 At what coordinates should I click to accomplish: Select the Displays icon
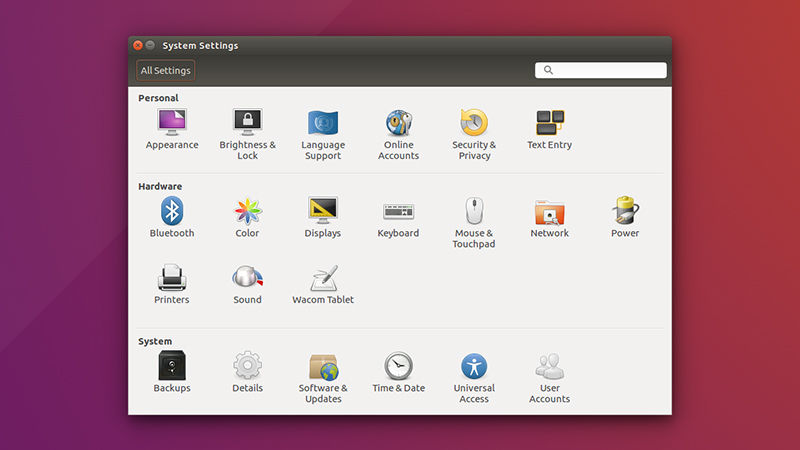point(323,211)
